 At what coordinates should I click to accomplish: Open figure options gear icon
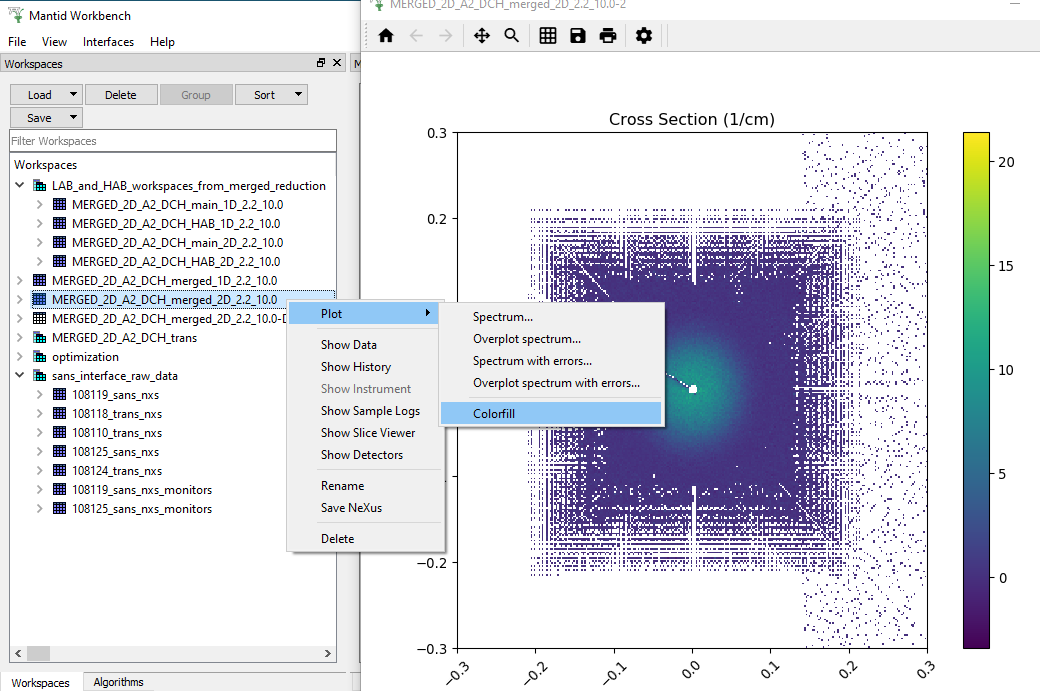click(644, 36)
